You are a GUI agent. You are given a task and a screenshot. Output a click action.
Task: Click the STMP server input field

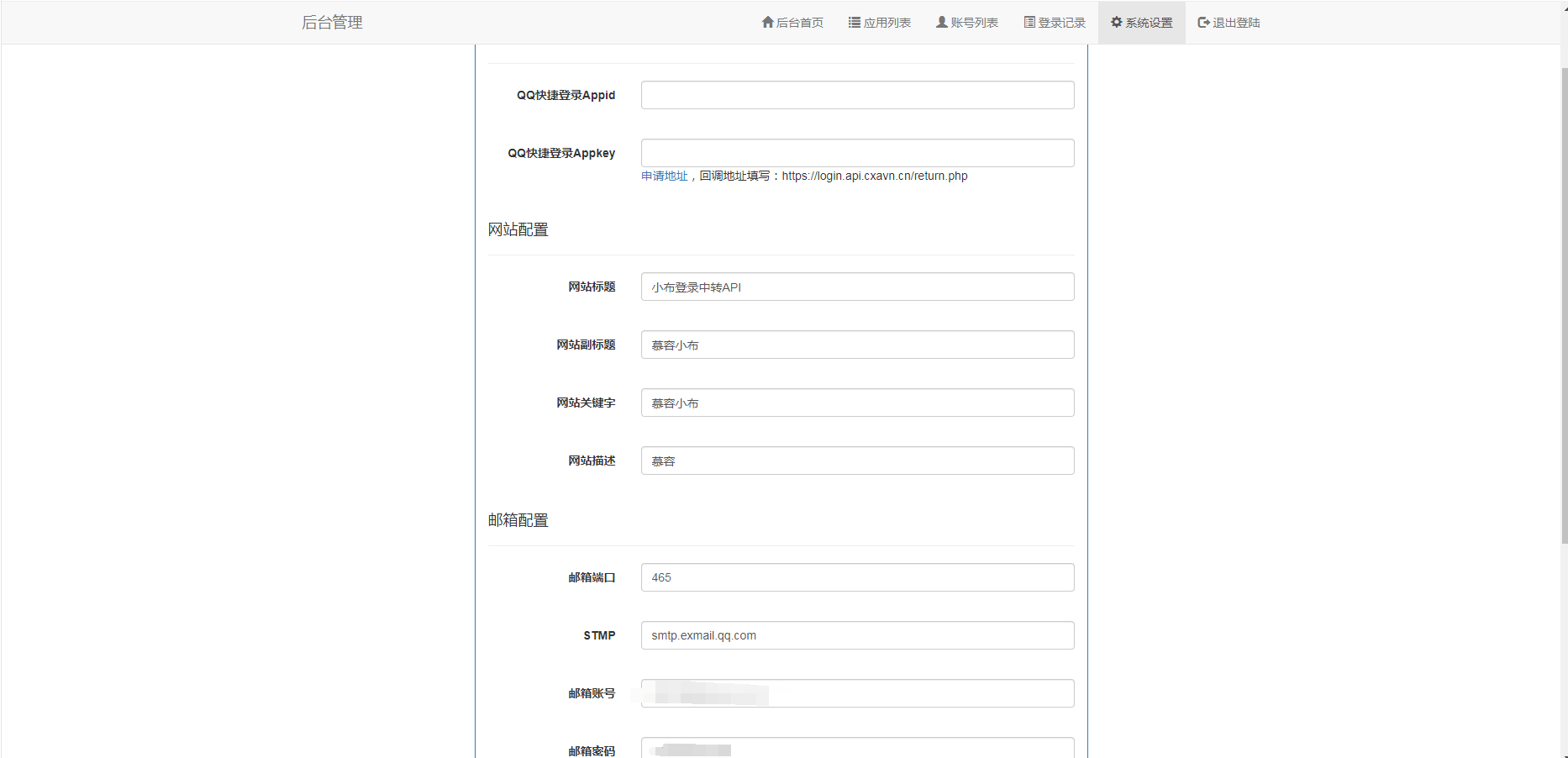(x=857, y=635)
